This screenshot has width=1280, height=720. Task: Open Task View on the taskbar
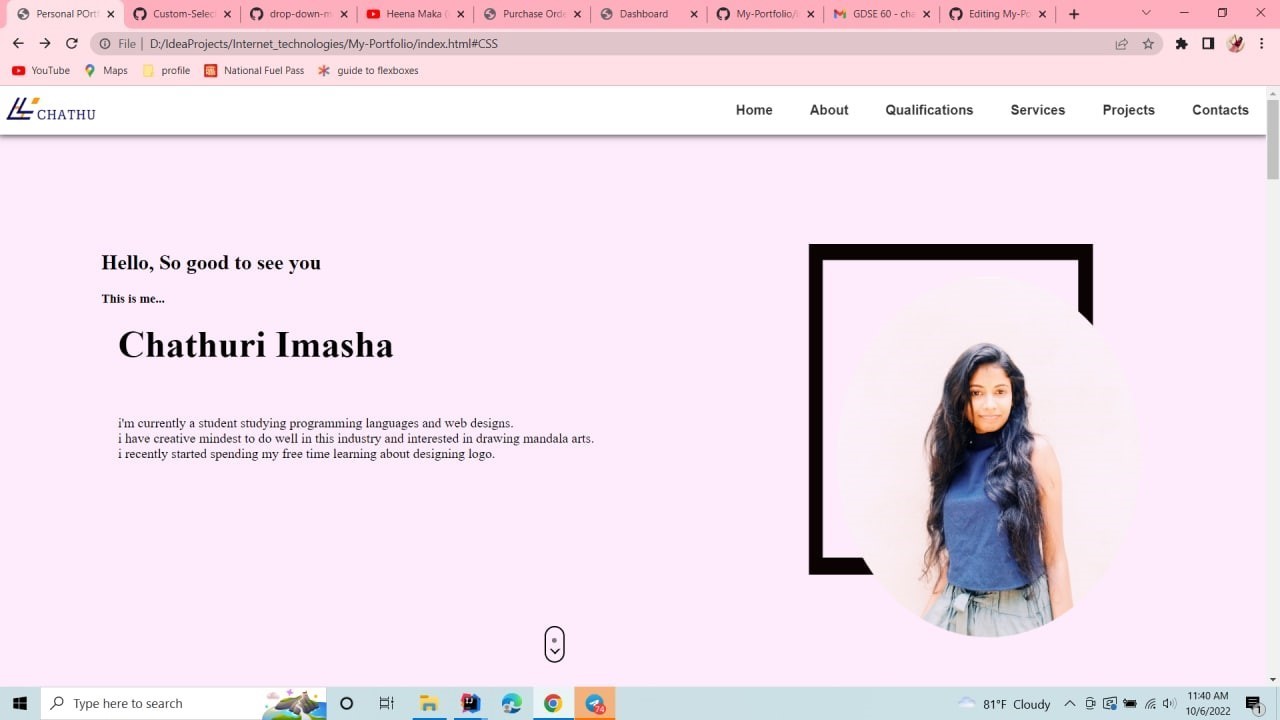point(387,703)
